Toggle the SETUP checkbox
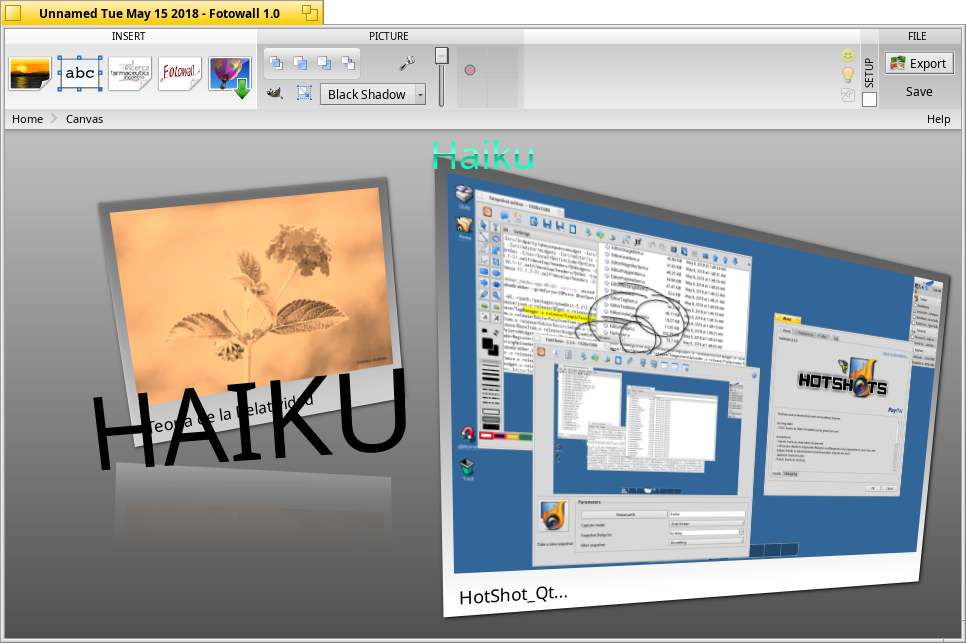 [x=869, y=99]
